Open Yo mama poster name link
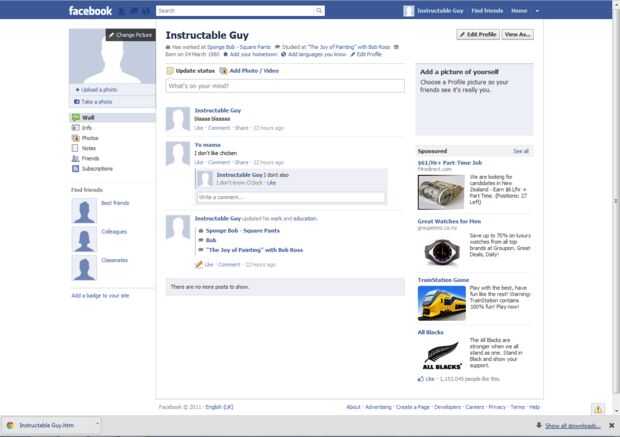This screenshot has width=620, height=437. pos(208,145)
